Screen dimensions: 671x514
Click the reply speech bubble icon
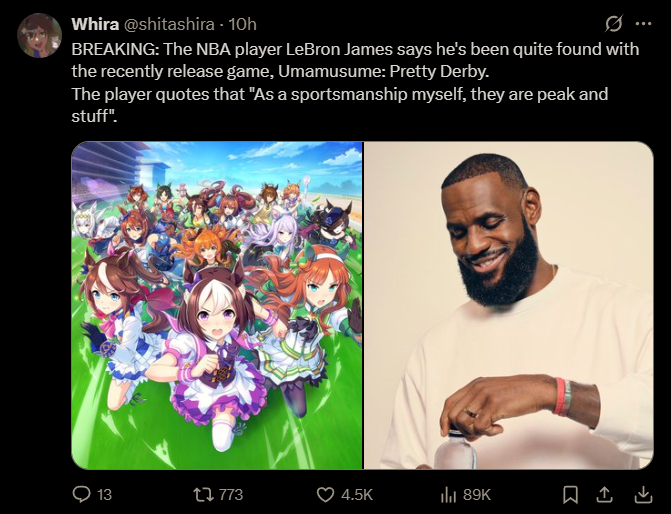[81, 494]
